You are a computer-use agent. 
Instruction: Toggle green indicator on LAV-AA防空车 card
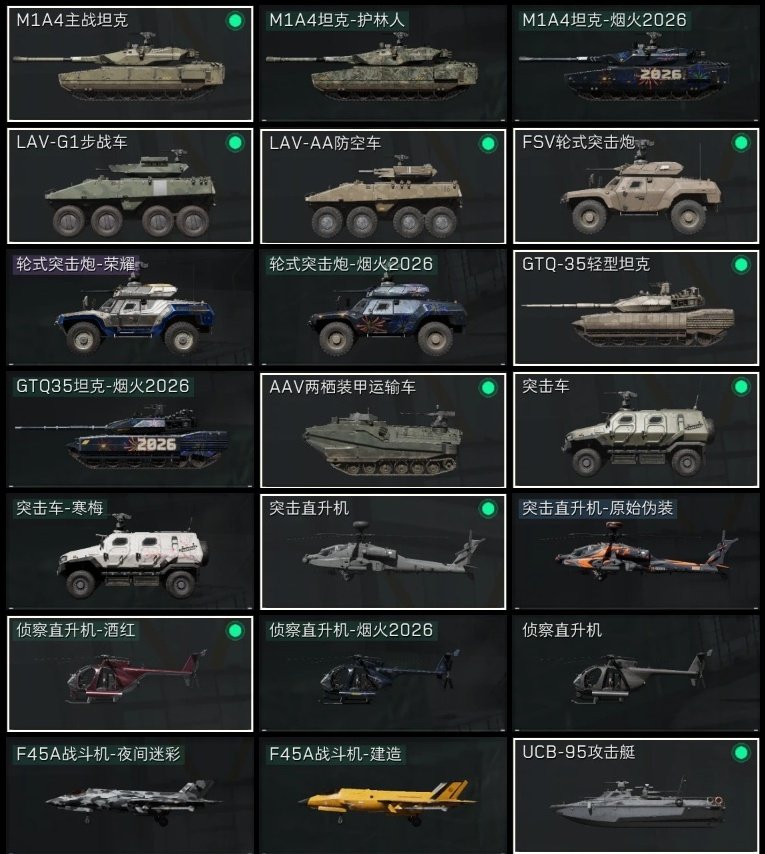[x=488, y=144]
